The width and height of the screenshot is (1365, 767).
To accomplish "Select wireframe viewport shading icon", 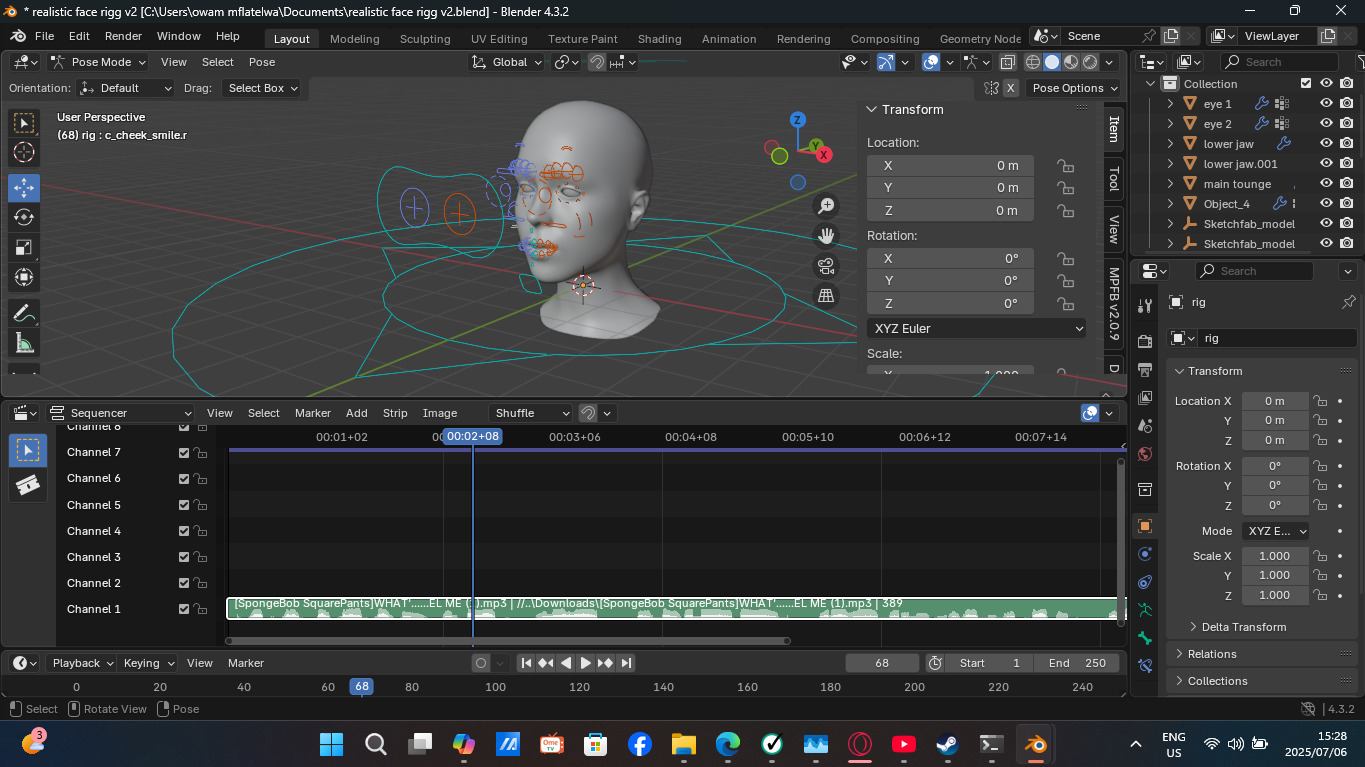I will tap(1033, 62).
